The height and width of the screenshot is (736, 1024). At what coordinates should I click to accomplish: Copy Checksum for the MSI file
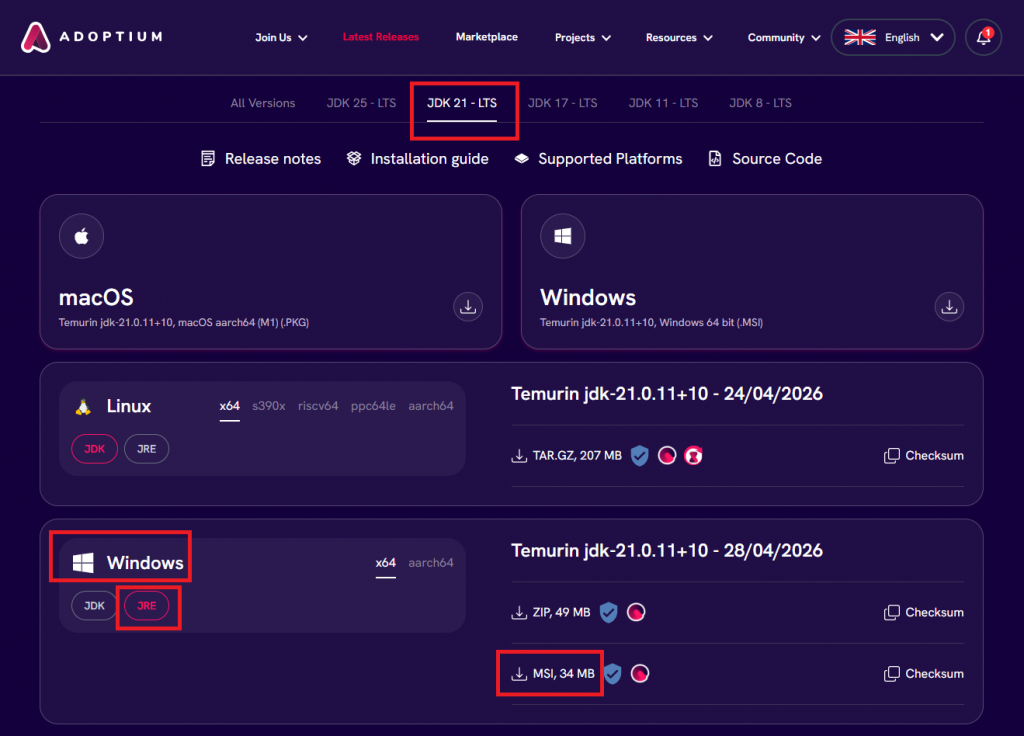coord(923,674)
